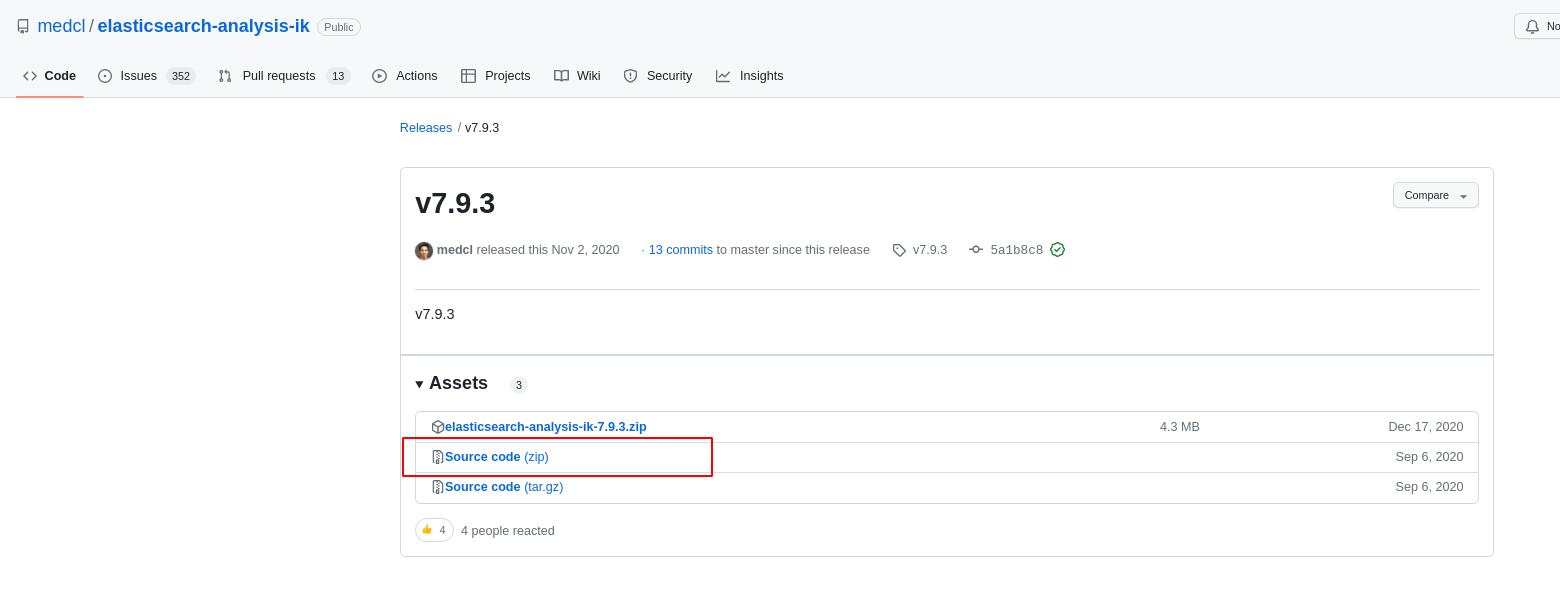This screenshot has width=1560, height=602.
Task: Open the Wiki tab
Action: click(x=577, y=76)
